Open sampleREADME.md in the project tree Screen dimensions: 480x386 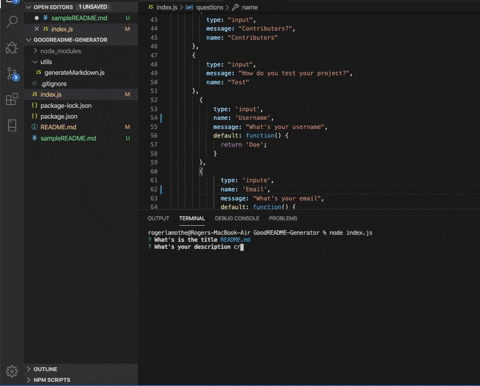point(68,138)
